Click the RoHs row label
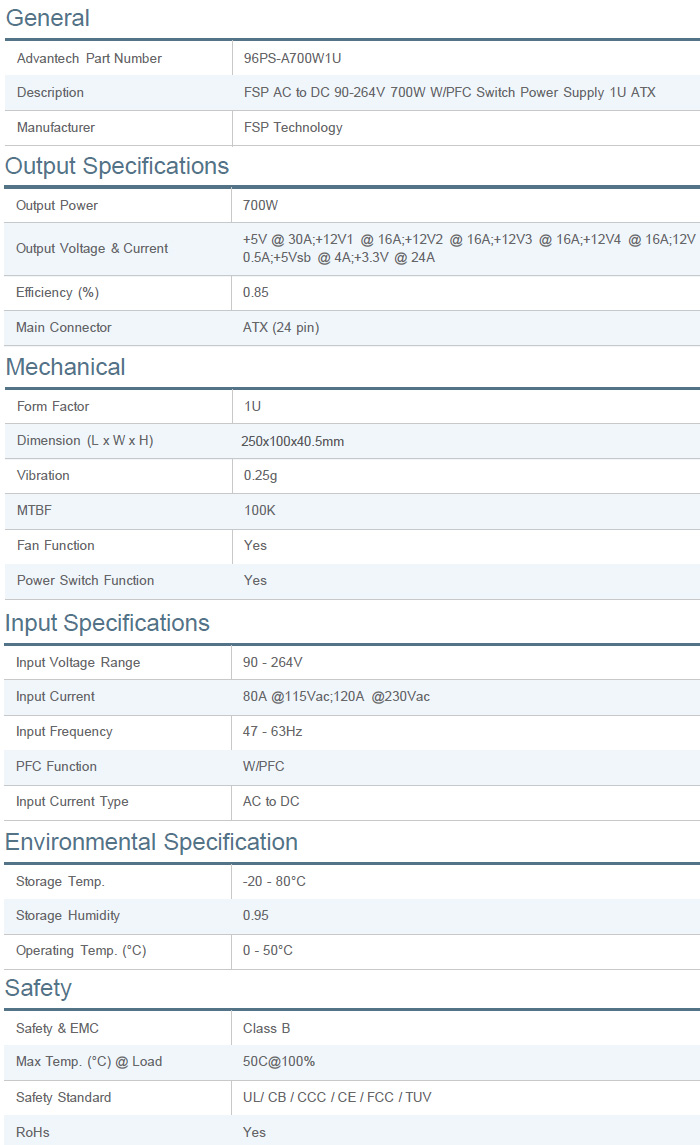The width and height of the screenshot is (700, 1145). [32, 1132]
